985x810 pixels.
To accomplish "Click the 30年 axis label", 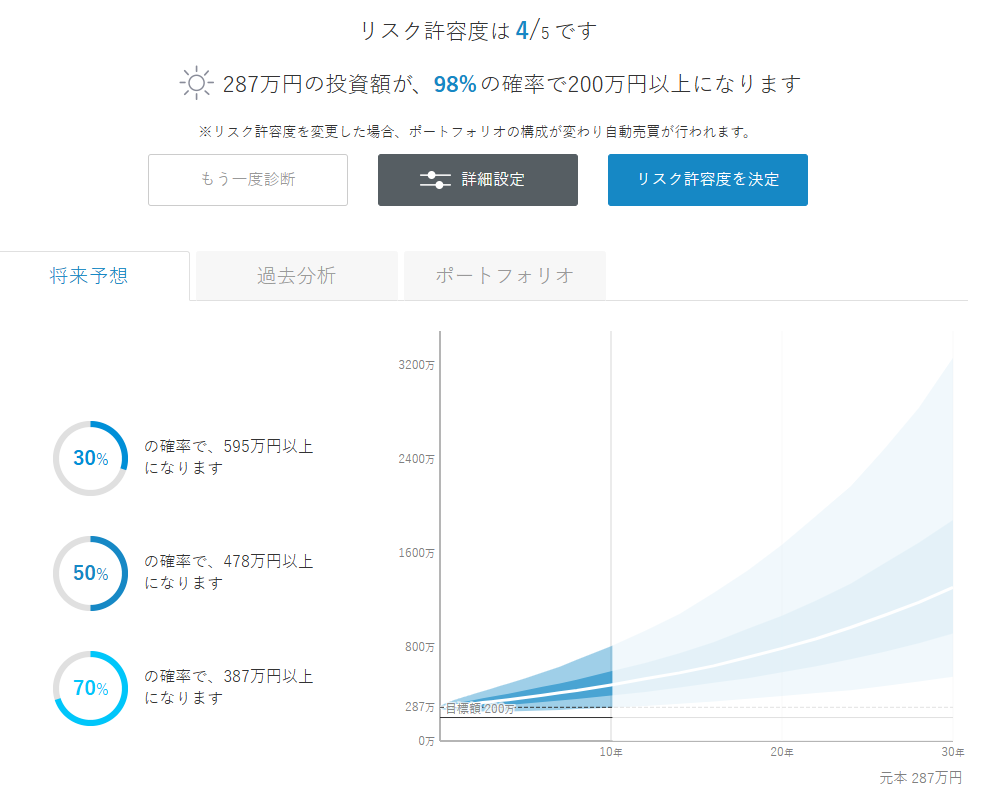I will [952, 752].
